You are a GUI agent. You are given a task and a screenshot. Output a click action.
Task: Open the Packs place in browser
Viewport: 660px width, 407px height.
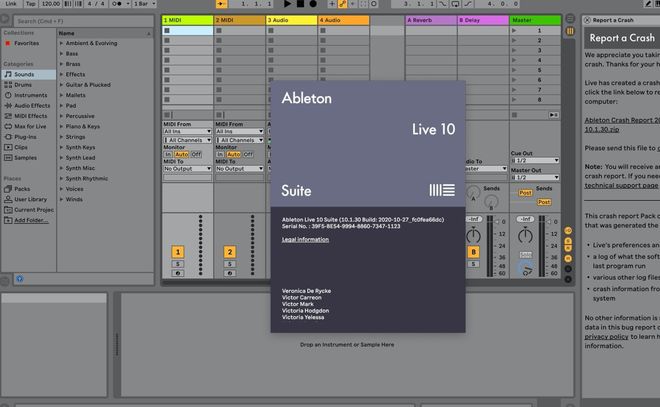point(22,188)
